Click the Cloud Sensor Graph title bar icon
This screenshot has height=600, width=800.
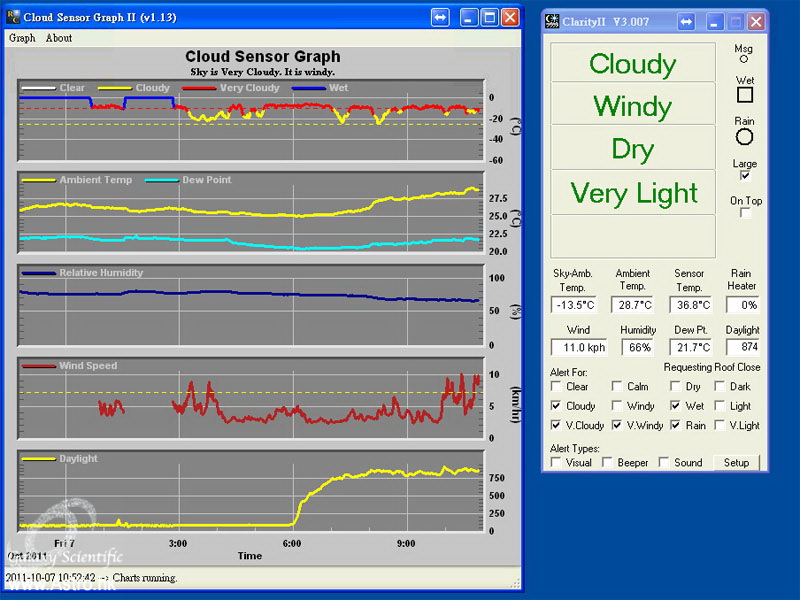(x=13, y=17)
